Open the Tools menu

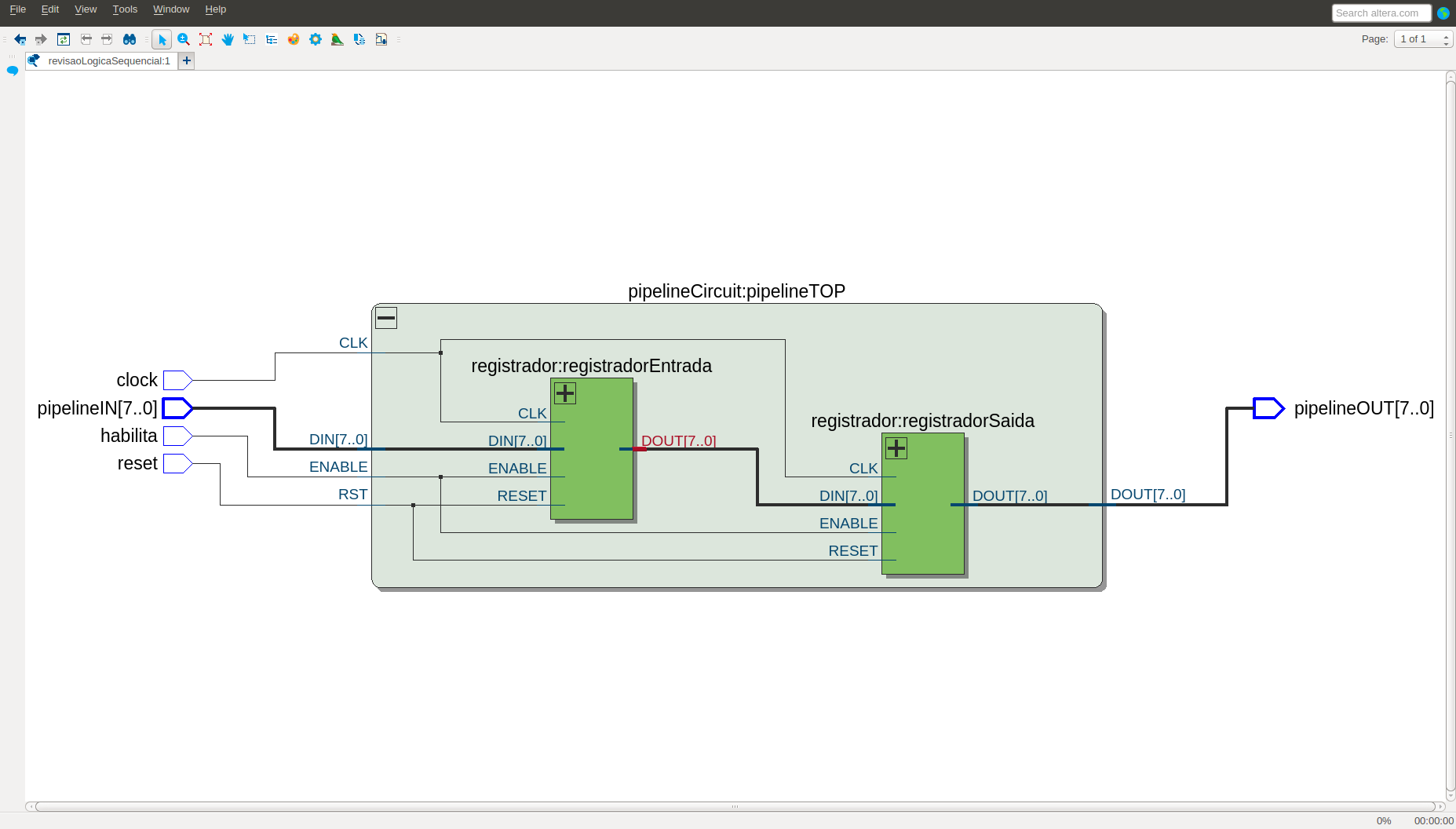pos(125,9)
